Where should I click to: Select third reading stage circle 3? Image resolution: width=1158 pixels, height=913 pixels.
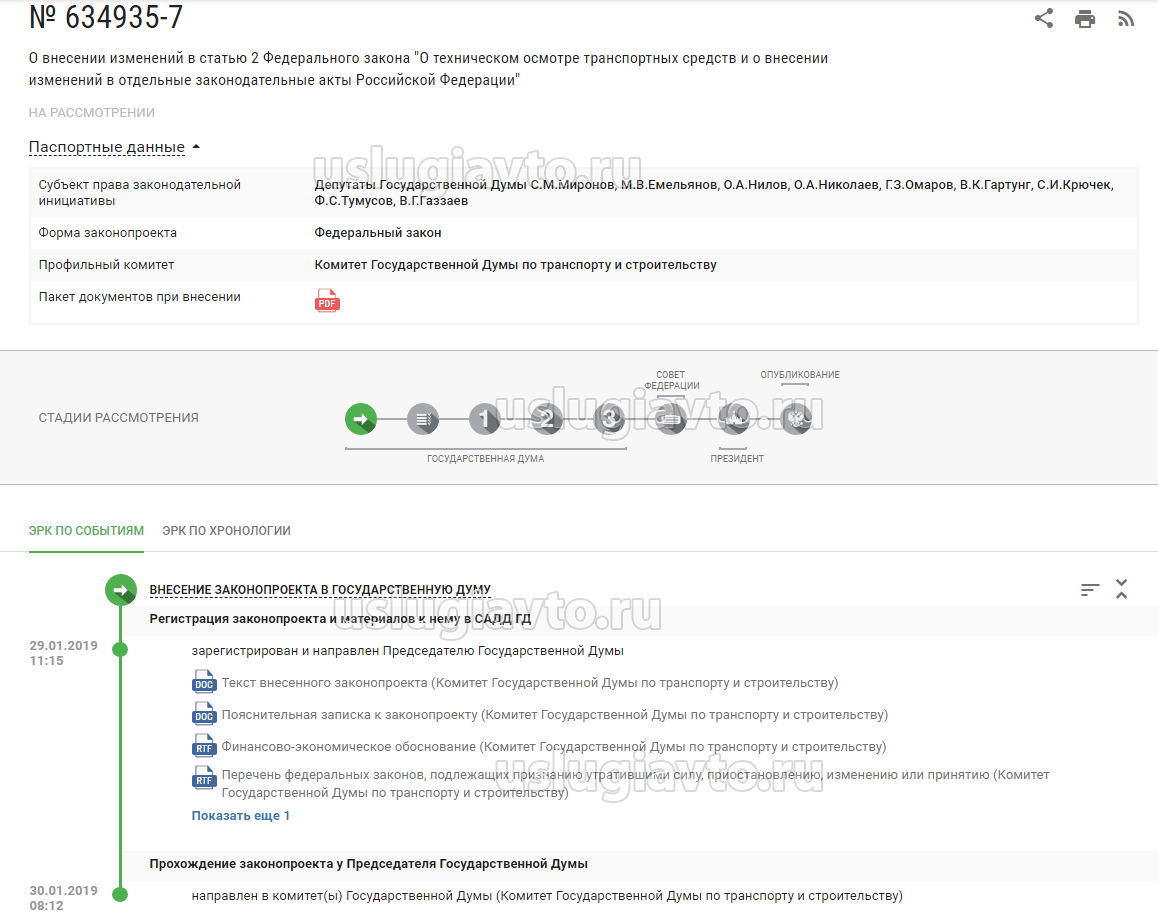(x=608, y=419)
